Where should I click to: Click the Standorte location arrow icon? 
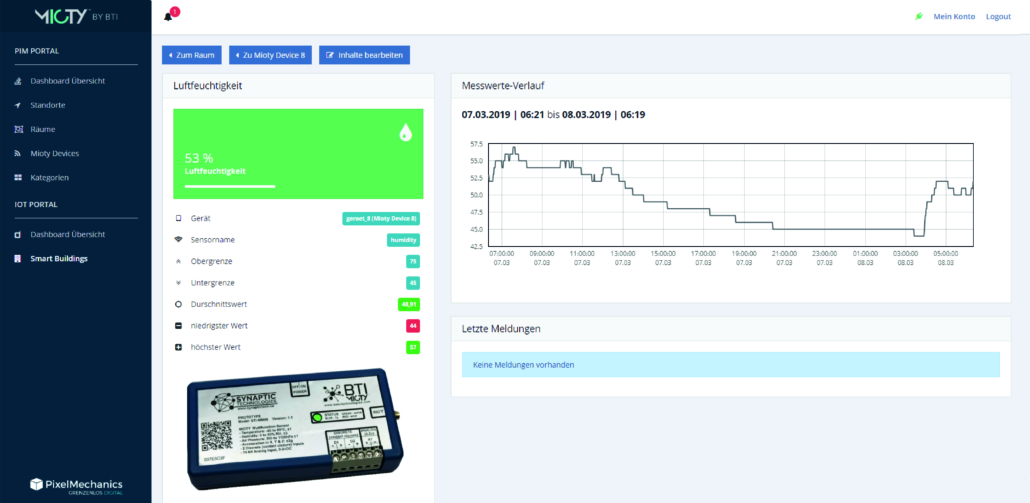[x=17, y=105]
